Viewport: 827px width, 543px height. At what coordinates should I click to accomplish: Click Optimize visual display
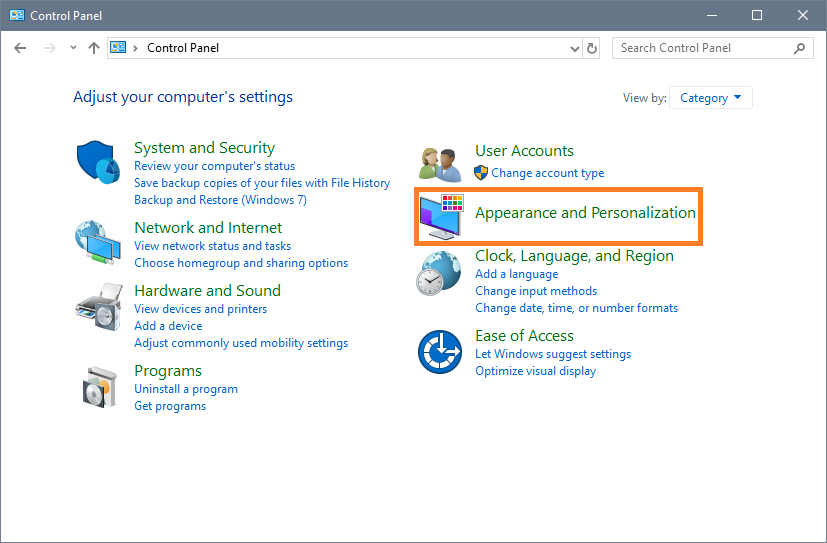pyautogui.click(x=535, y=371)
